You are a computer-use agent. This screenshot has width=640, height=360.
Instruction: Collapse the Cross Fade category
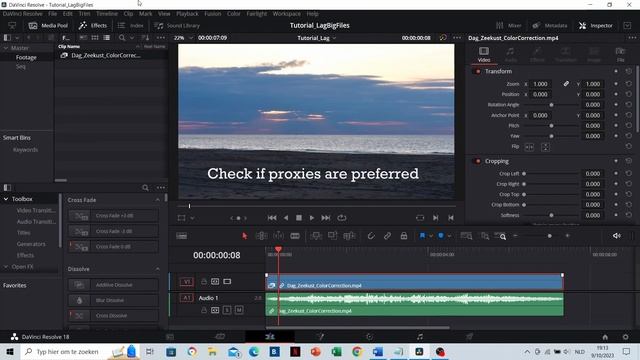pos(158,200)
